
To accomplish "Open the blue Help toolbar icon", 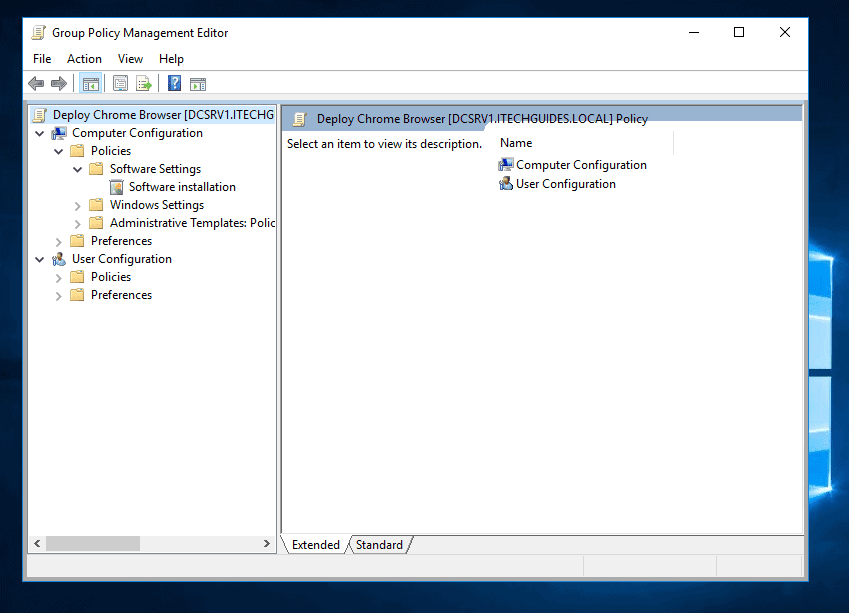I will (x=174, y=83).
